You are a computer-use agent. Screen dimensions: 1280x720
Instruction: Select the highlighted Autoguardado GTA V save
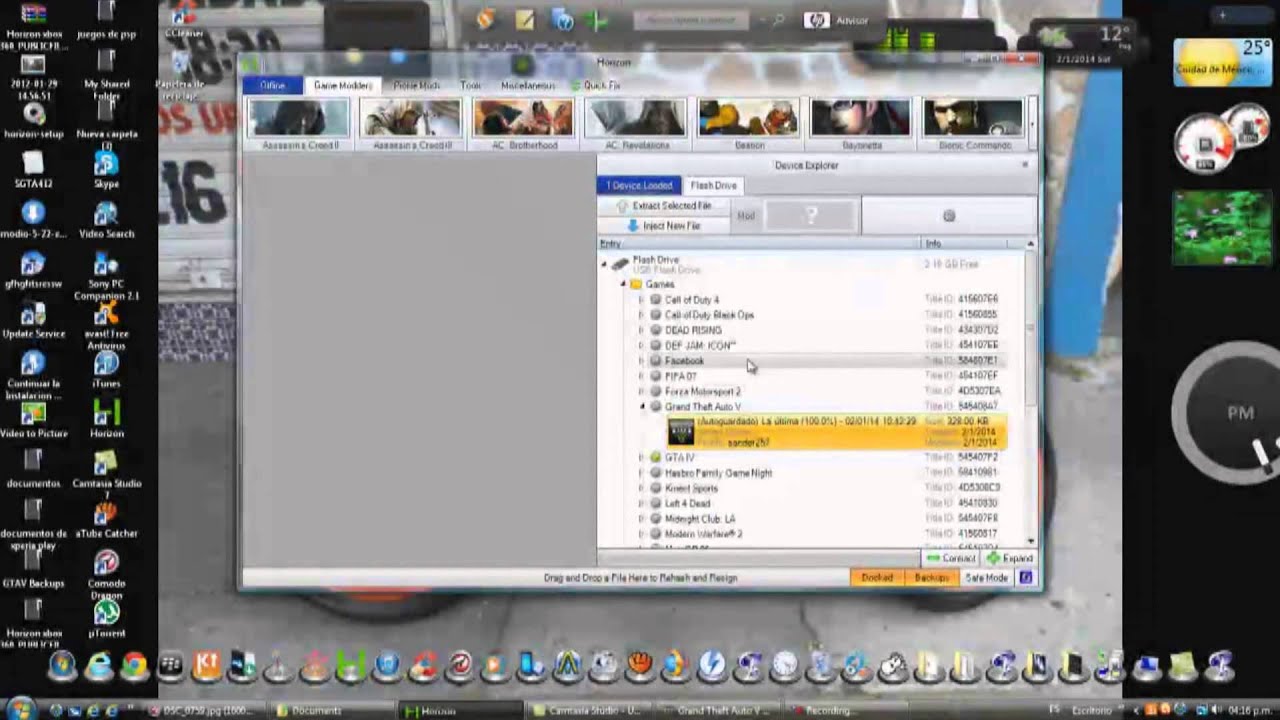(x=836, y=431)
